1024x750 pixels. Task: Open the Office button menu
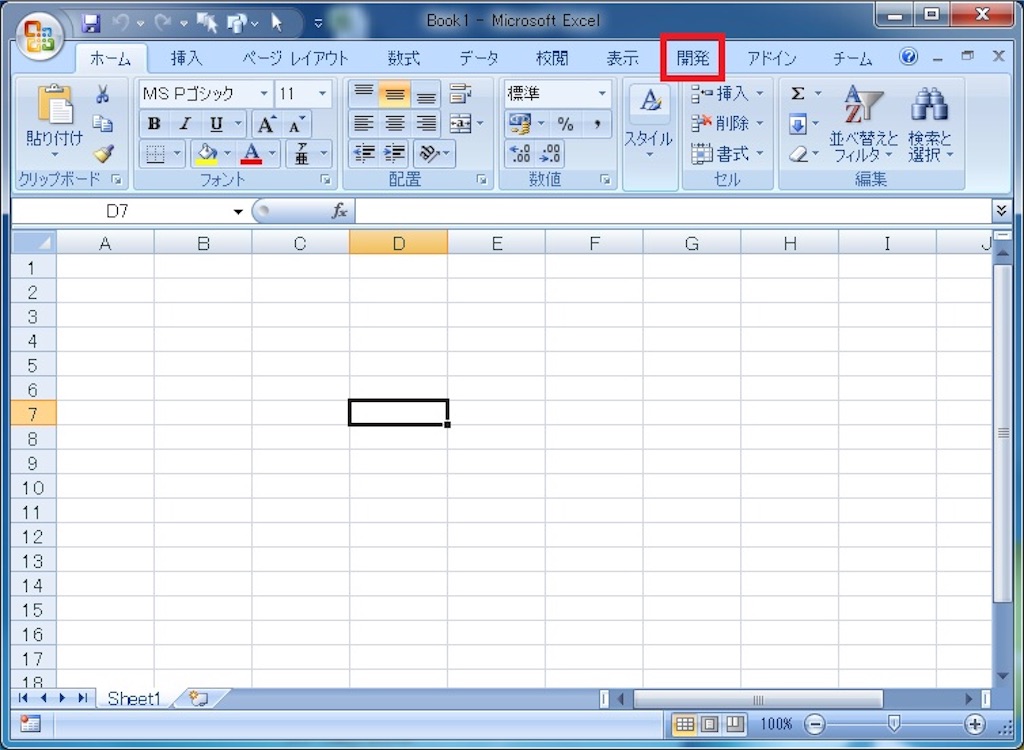click(40, 35)
